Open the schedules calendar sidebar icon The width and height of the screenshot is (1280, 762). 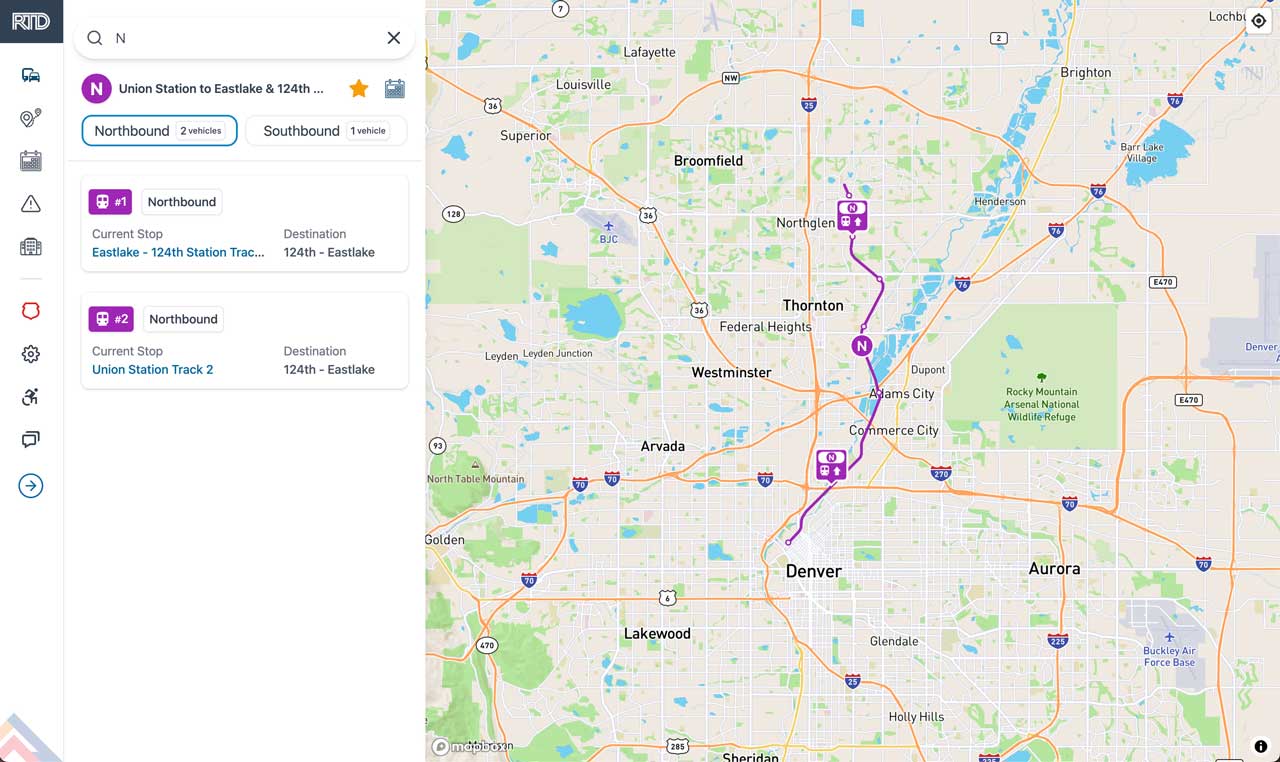coord(31,161)
